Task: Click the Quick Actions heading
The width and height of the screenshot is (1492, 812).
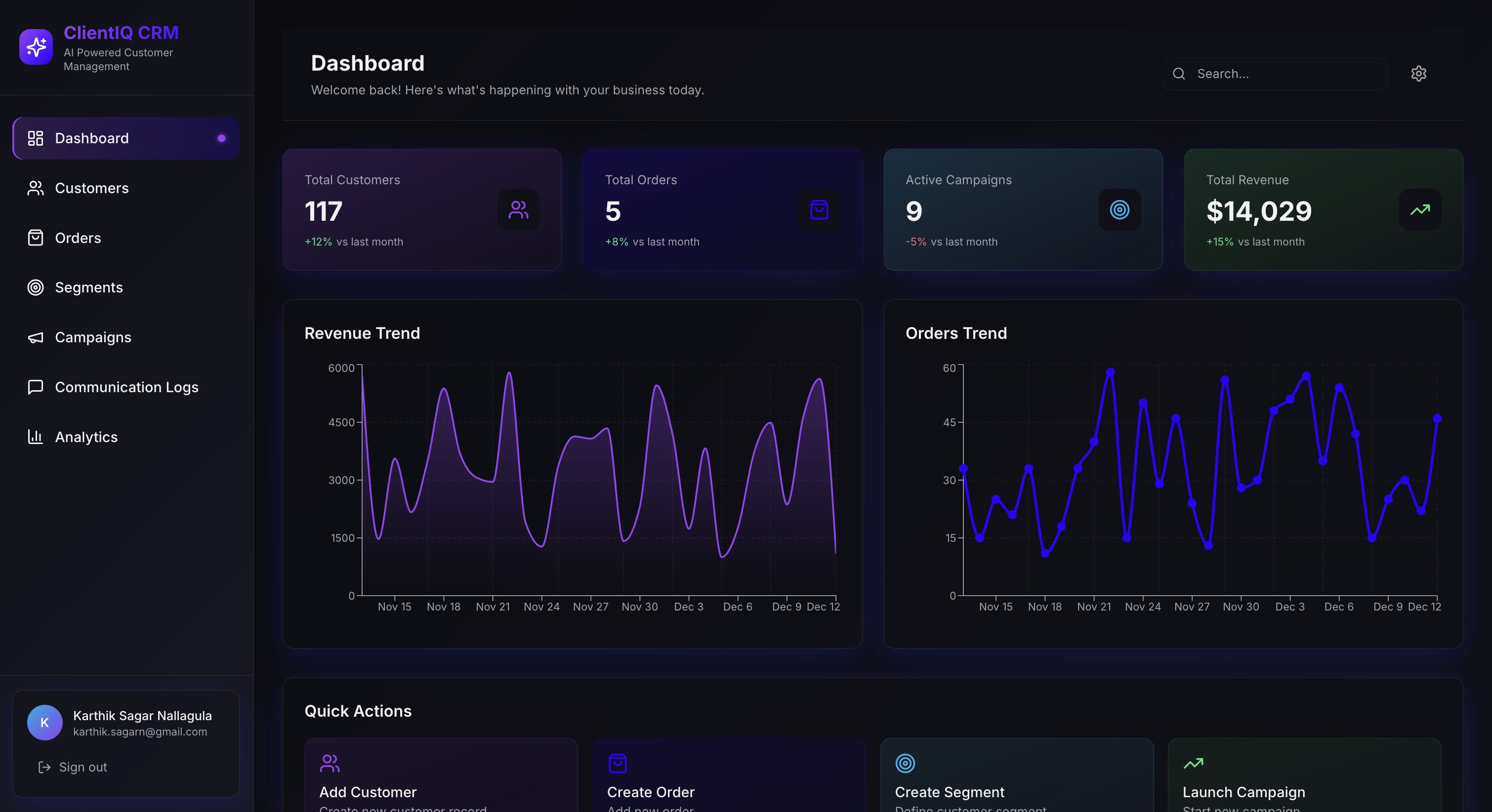Action: click(358, 711)
